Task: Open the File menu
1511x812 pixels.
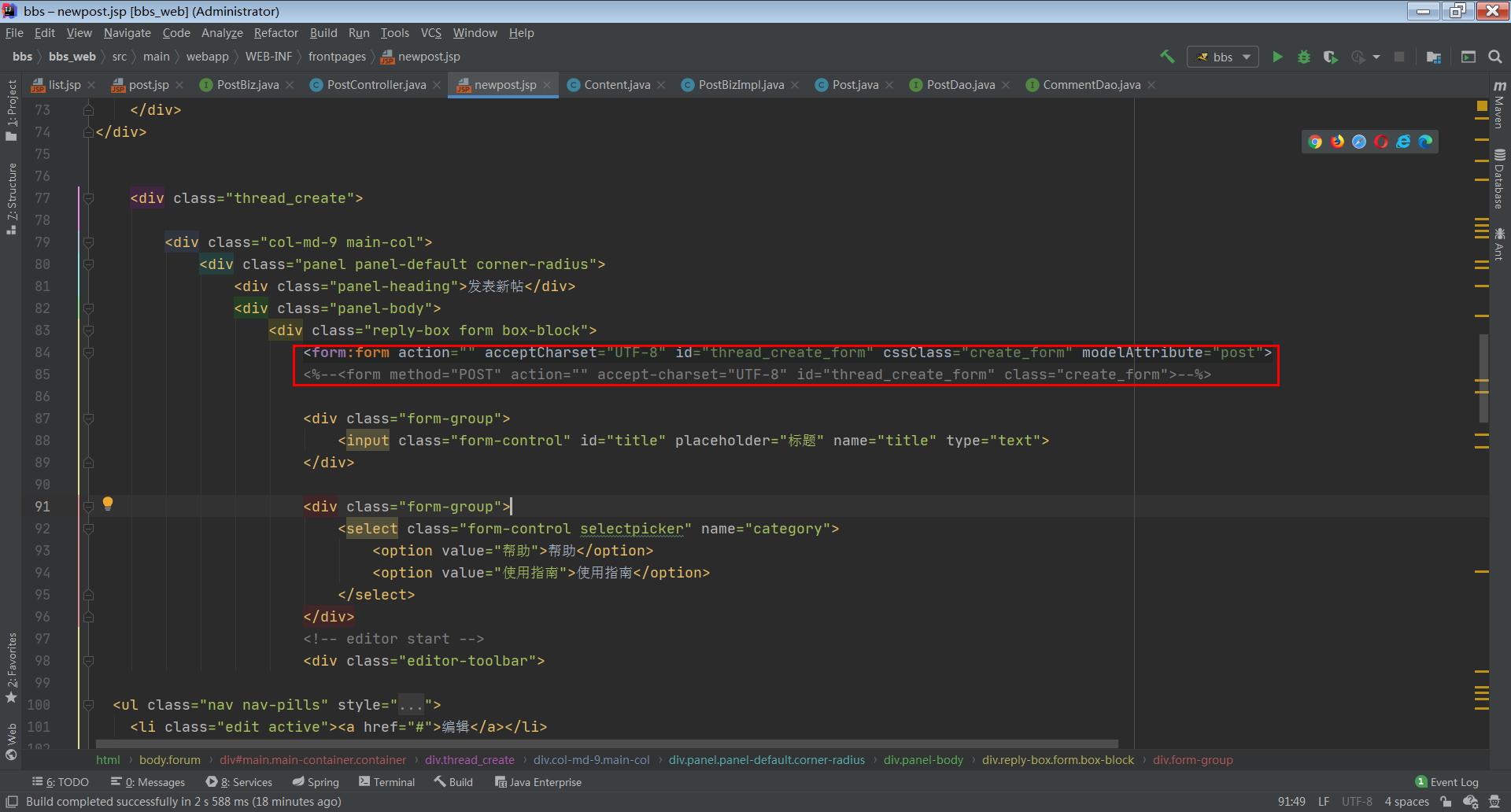Action: [x=14, y=33]
